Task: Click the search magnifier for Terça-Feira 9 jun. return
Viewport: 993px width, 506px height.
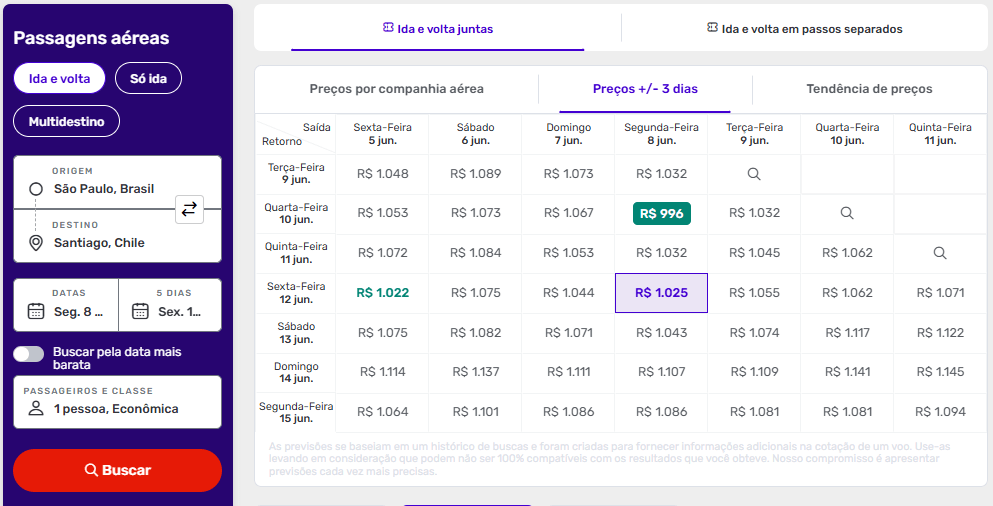Action: (754, 174)
